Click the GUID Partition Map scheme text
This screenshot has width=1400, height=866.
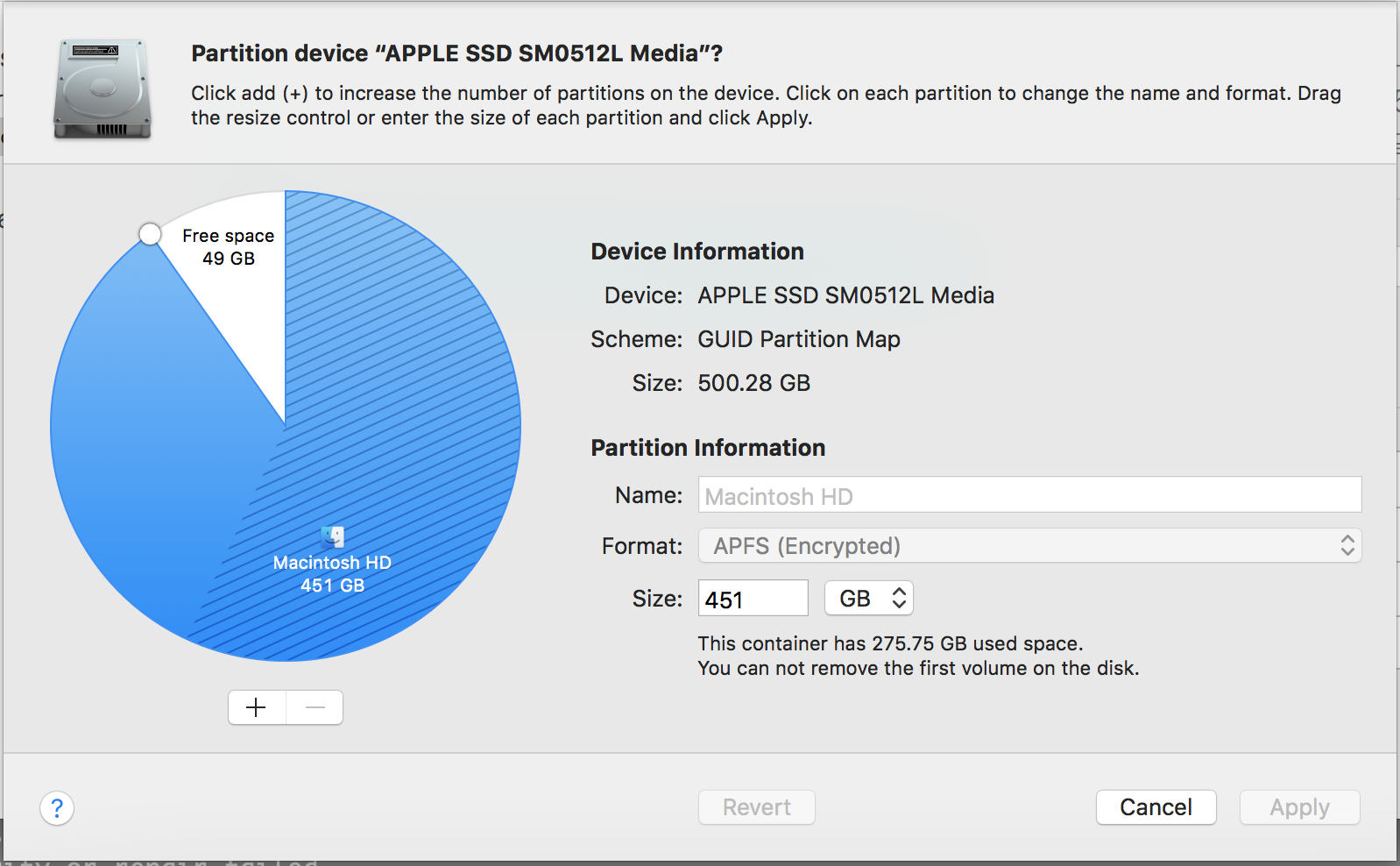[798, 339]
